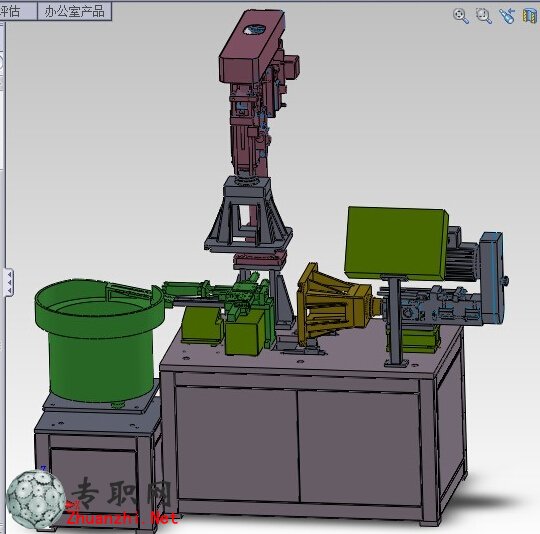This screenshot has height=534, width=540.
Task: Click the left cabinet door face
Action: point(237,443)
